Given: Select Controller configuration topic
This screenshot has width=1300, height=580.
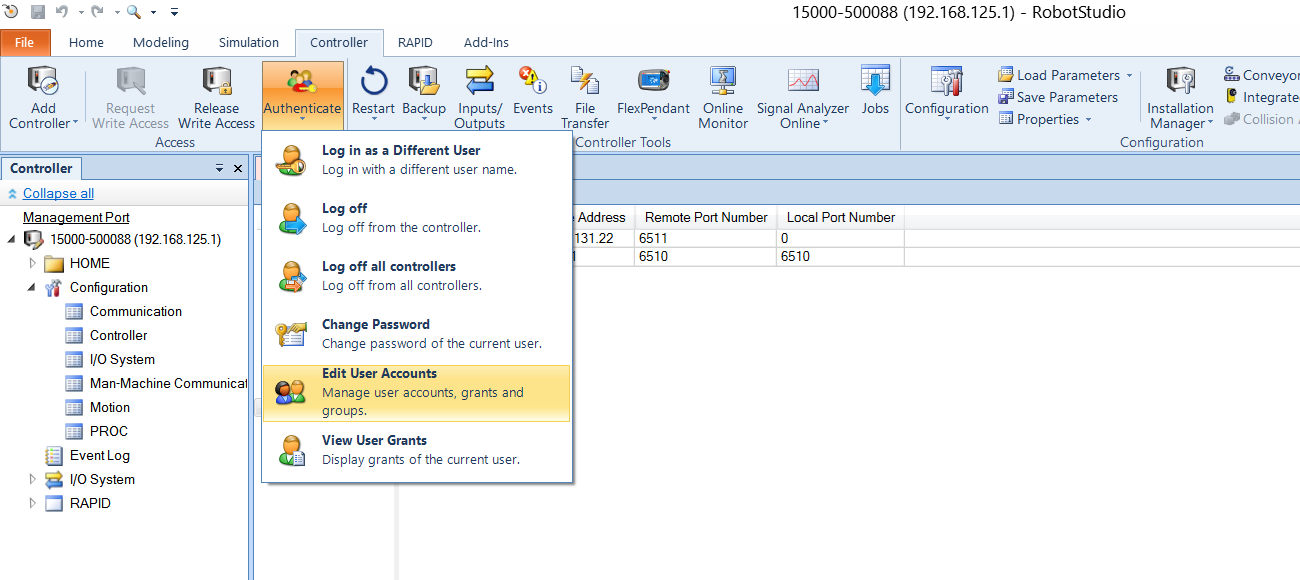Looking at the screenshot, I should [x=118, y=335].
